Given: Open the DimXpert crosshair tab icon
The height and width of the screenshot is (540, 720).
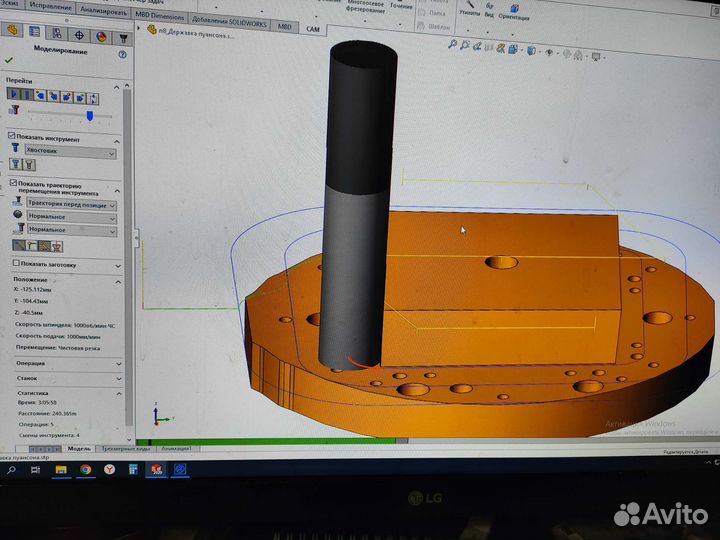Looking at the screenshot, I should 79,34.
